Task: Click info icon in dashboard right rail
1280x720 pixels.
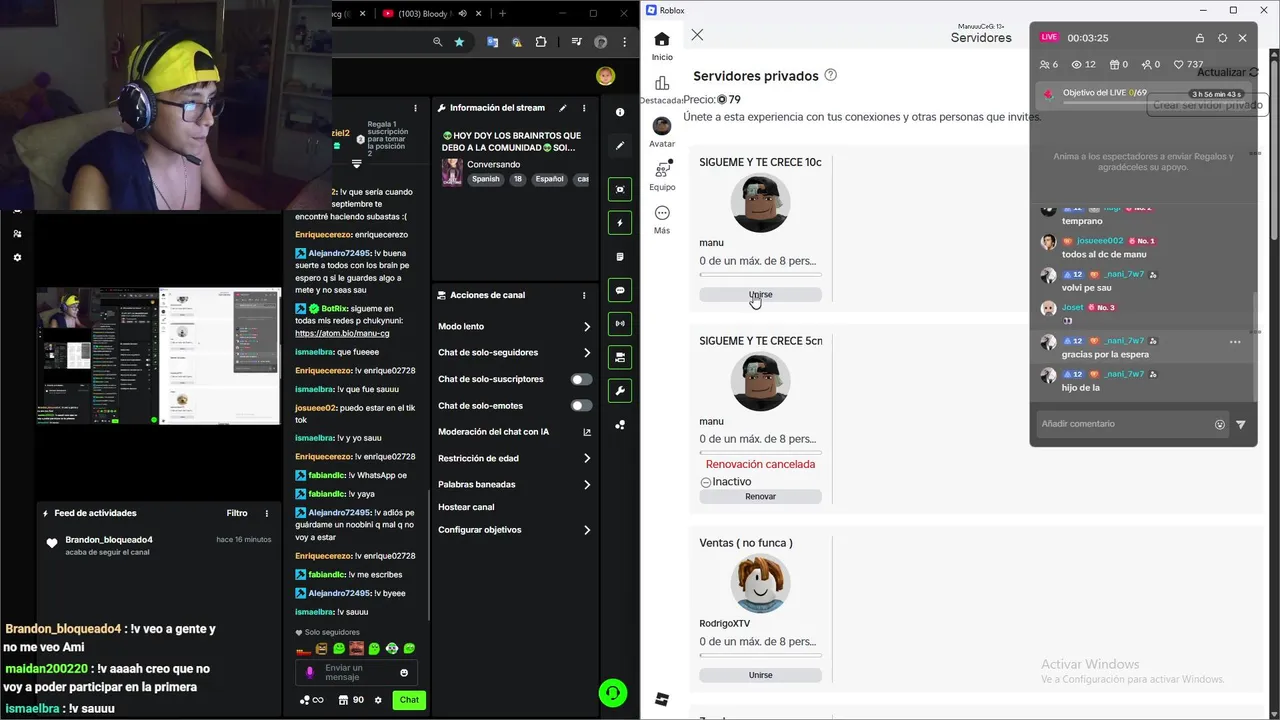Action: coord(620,112)
